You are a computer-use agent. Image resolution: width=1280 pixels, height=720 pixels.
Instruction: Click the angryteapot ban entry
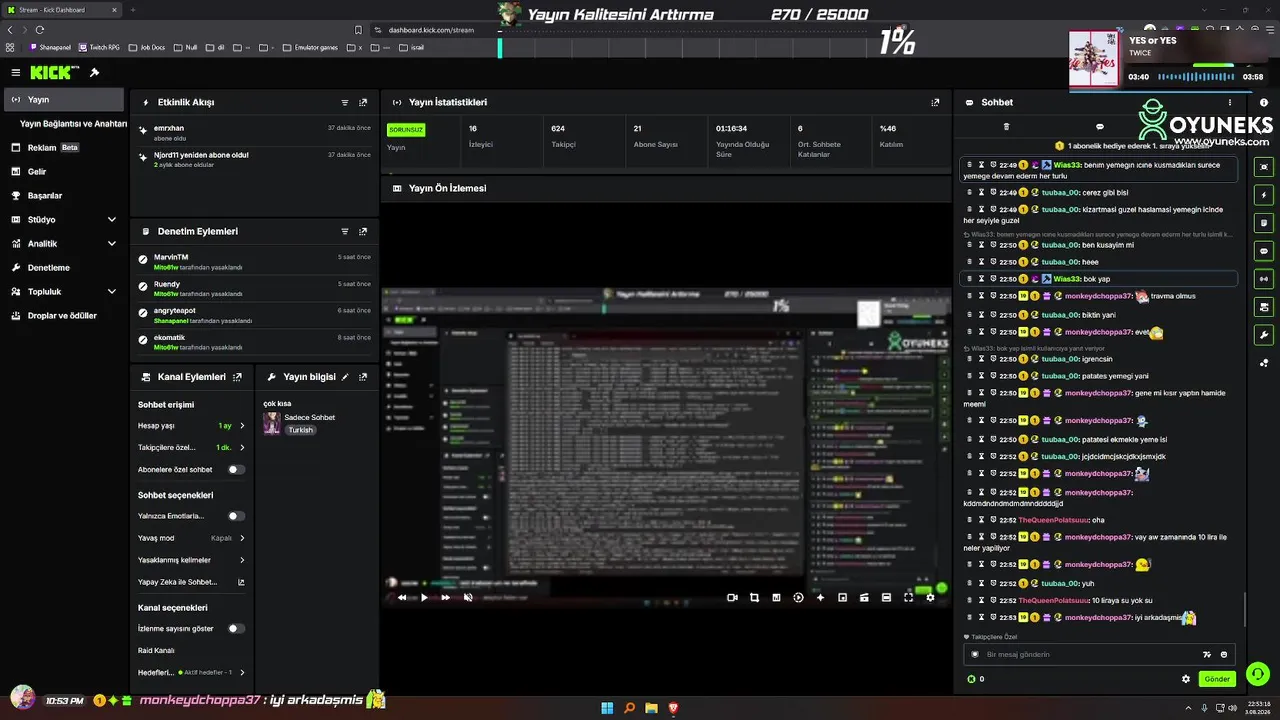[255, 316]
